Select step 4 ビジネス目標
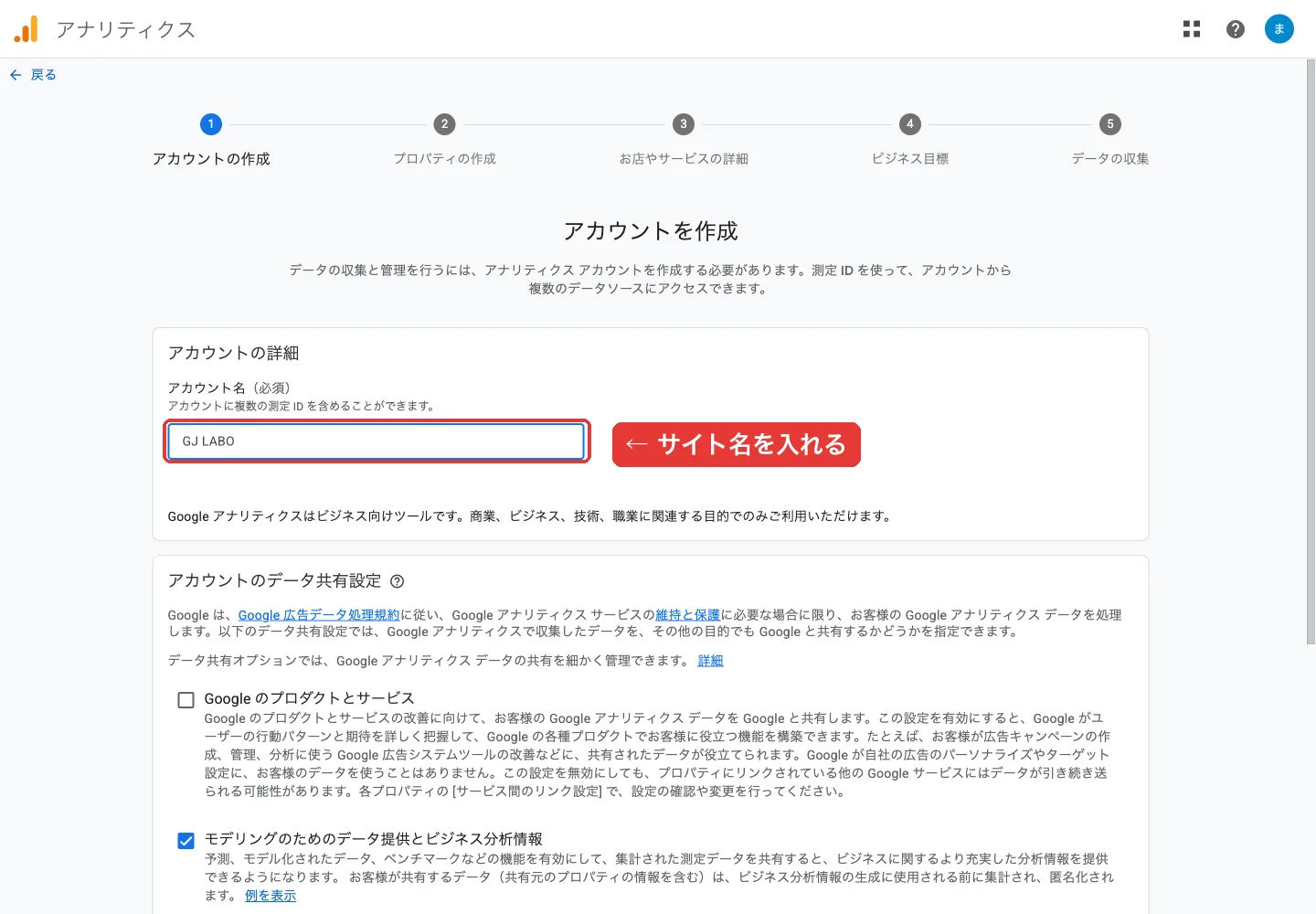 point(910,141)
